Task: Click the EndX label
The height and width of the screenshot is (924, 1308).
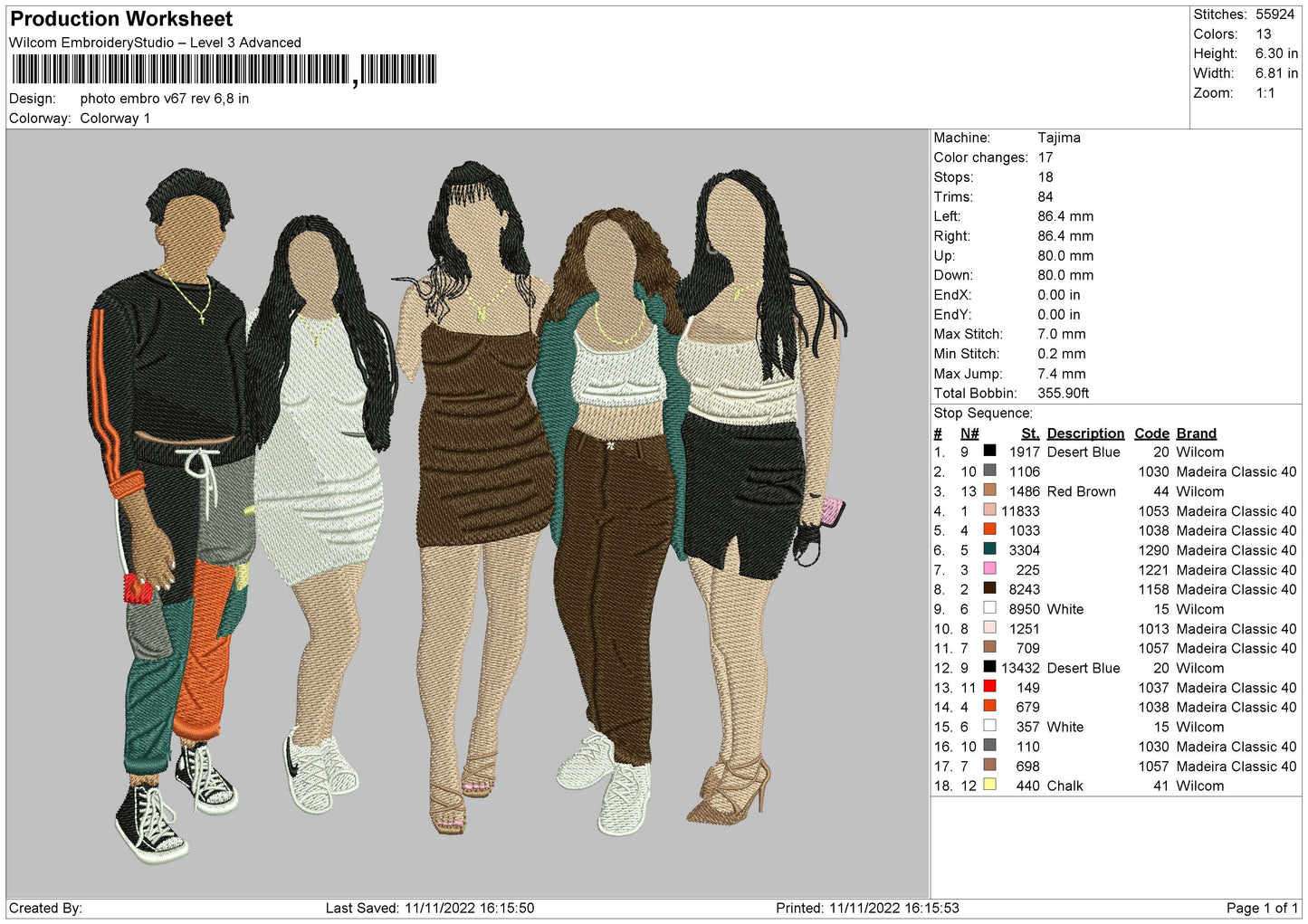Action: [952, 295]
